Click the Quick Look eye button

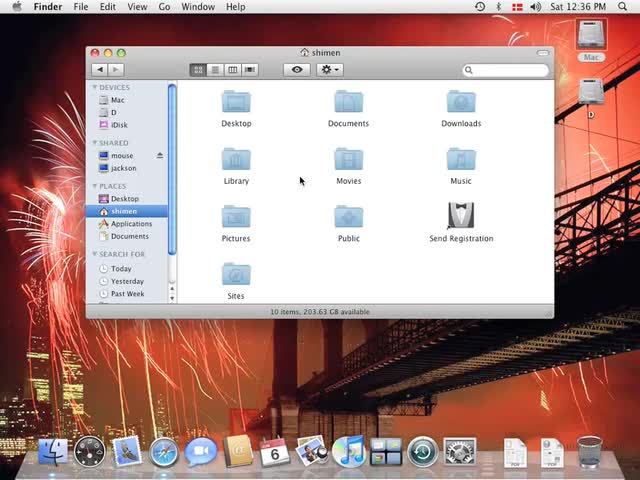pyautogui.click(x=297, y=70)
